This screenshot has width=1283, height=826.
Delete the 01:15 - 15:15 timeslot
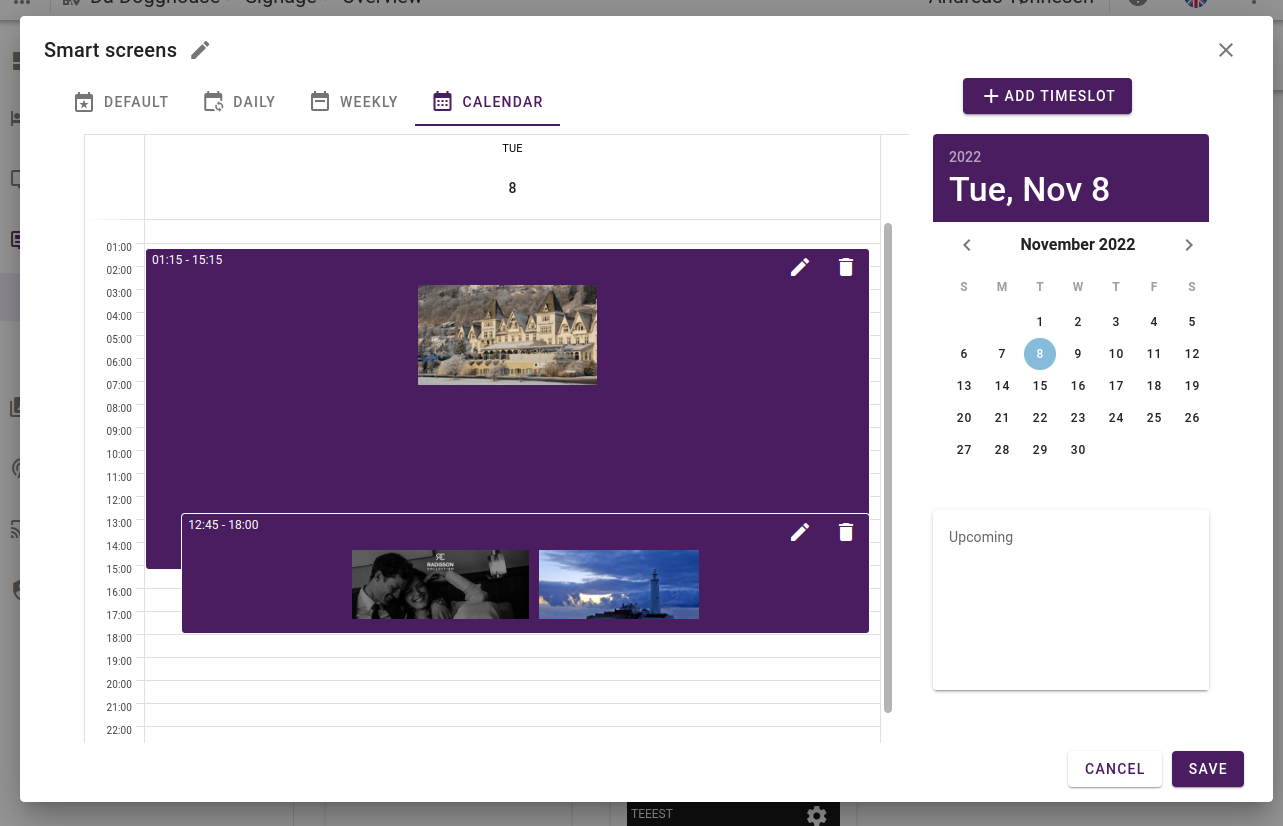tap(845, 267)
